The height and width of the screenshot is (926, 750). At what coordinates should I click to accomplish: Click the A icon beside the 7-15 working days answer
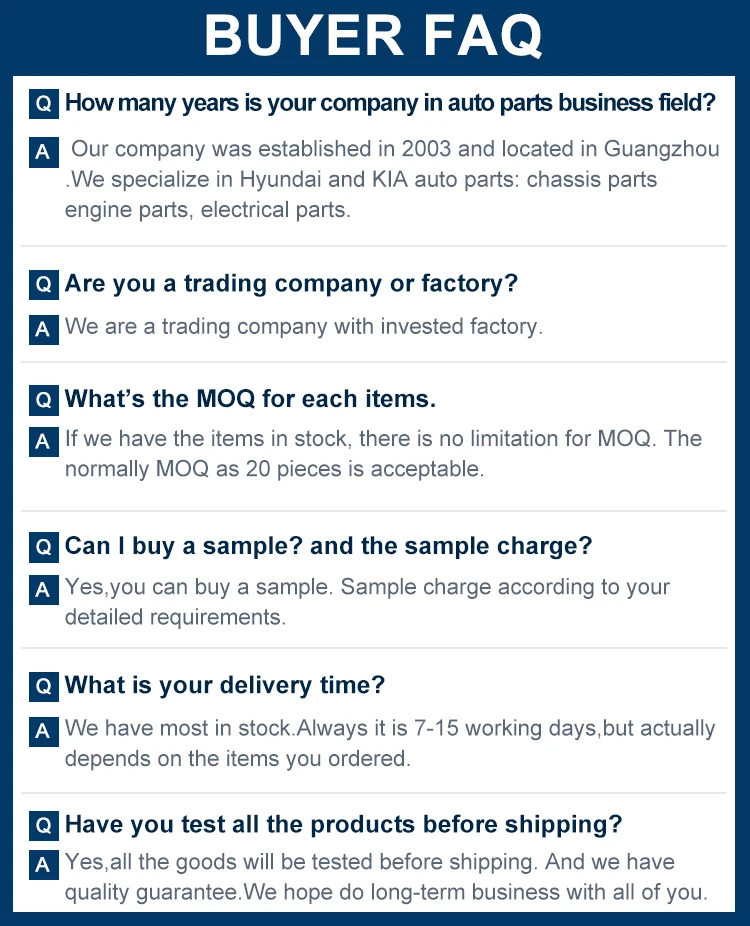44,731
